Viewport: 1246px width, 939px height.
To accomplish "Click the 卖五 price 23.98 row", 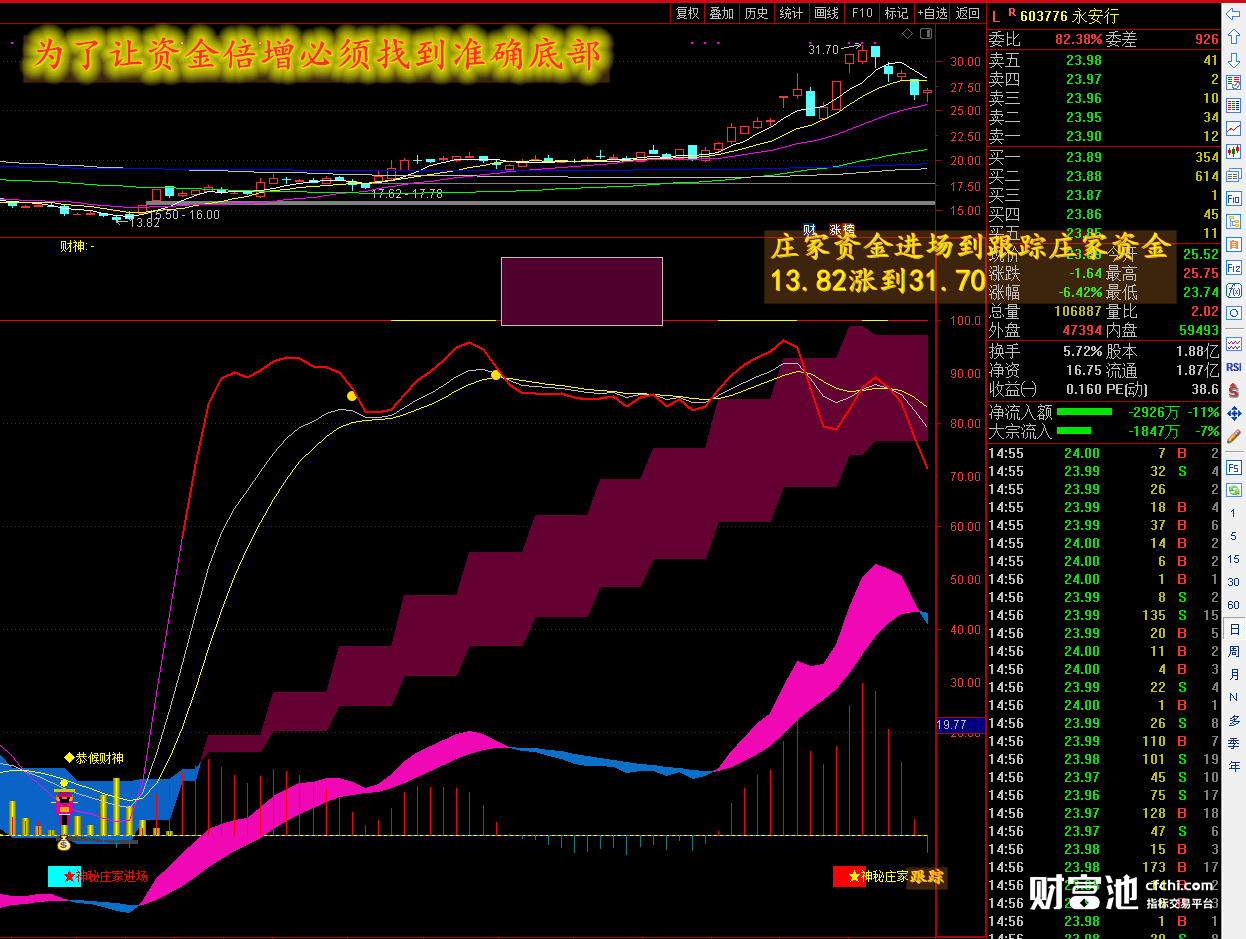I will pos(1104,61).
